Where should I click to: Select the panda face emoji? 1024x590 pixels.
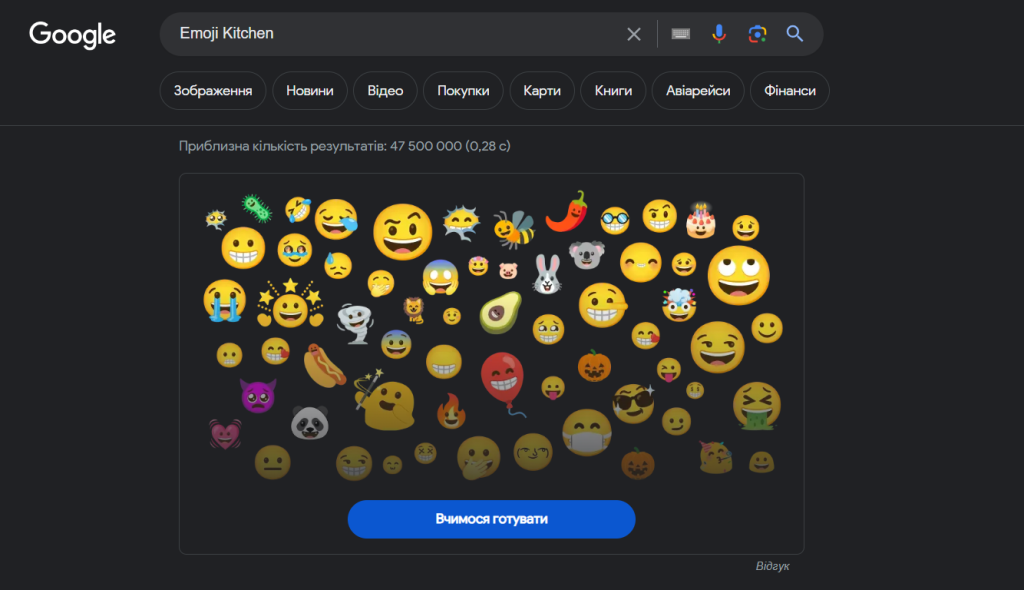coord(310,422)
